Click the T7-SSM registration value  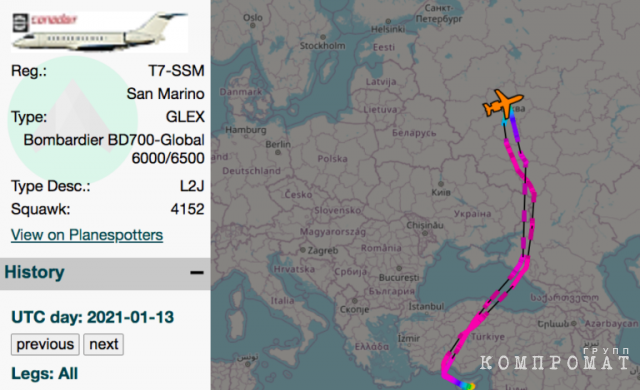pos(176,71)
